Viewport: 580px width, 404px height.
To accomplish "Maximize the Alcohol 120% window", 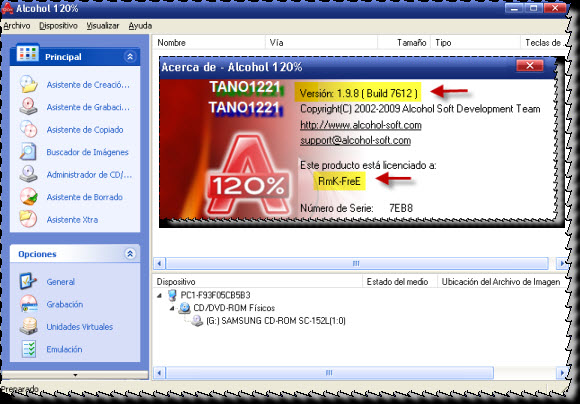I will [x=534, y=8].
